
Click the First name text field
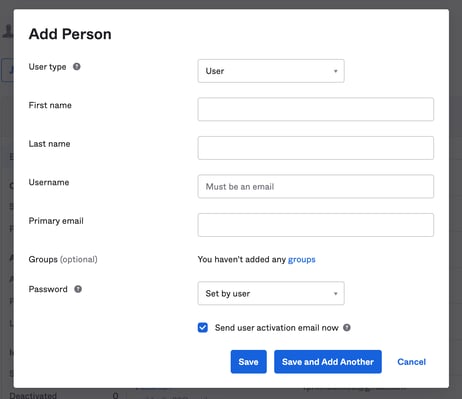click(x=316, y=109)
